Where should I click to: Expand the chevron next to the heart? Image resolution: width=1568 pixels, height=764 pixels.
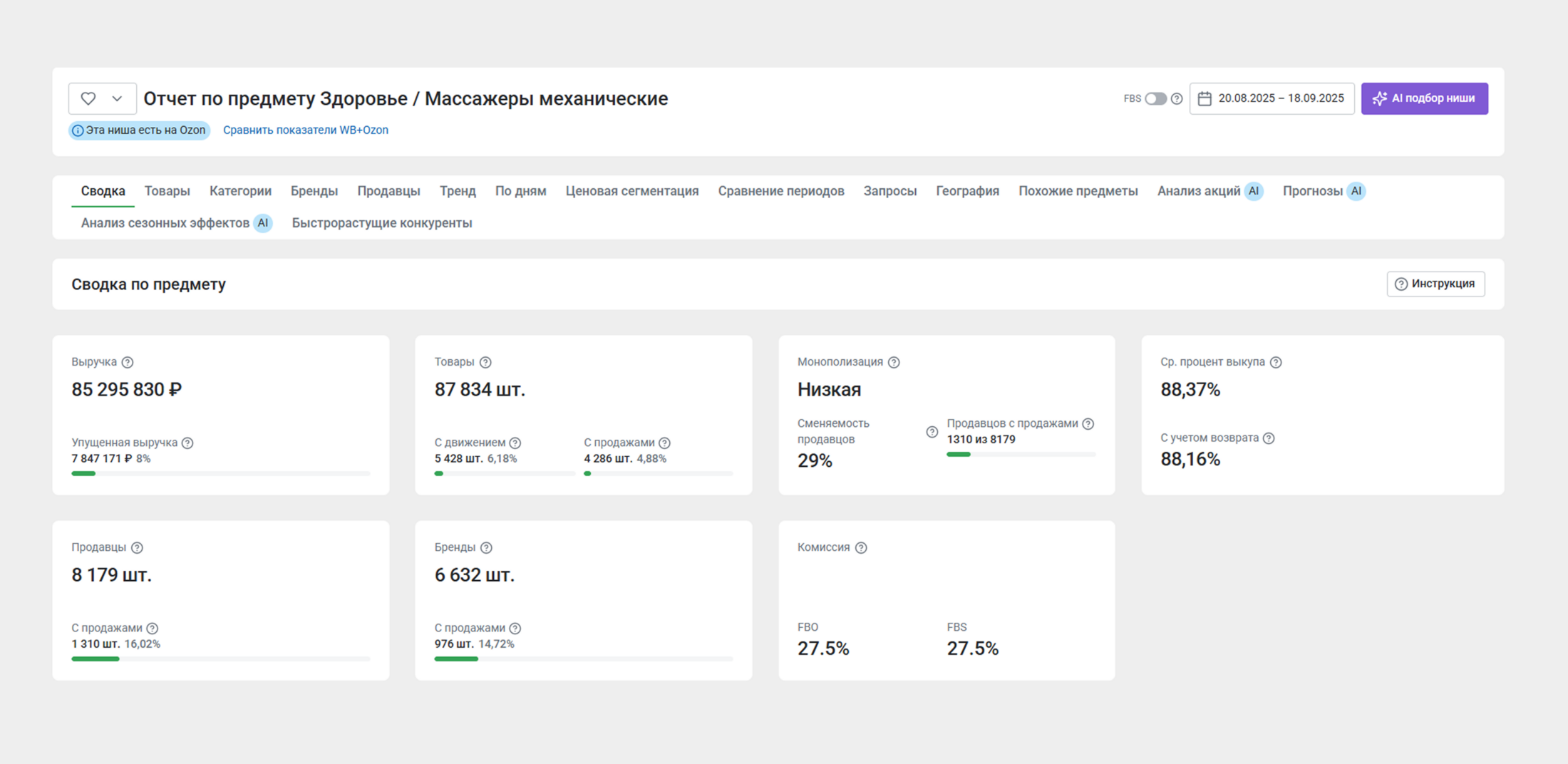[117, 98]
